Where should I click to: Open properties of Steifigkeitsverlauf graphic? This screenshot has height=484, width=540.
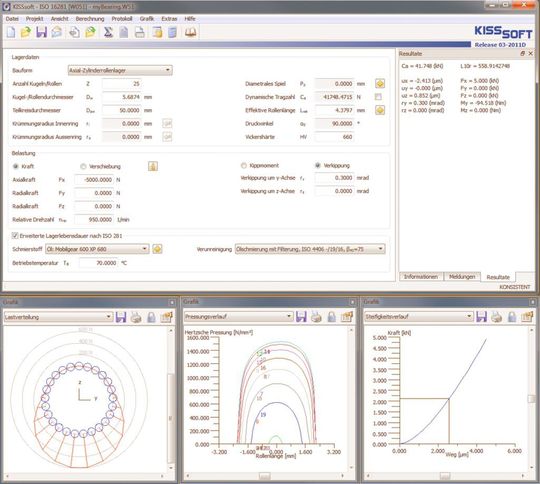[527, 317]
